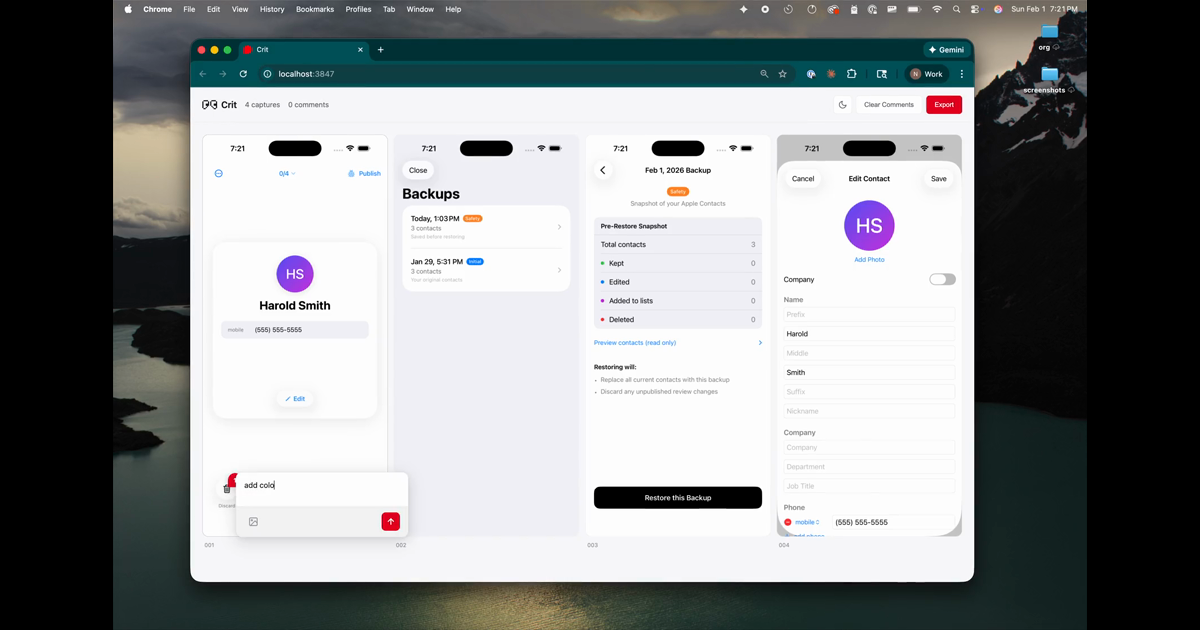Click the Crit logo icon in the header

(x=209, y=104)
